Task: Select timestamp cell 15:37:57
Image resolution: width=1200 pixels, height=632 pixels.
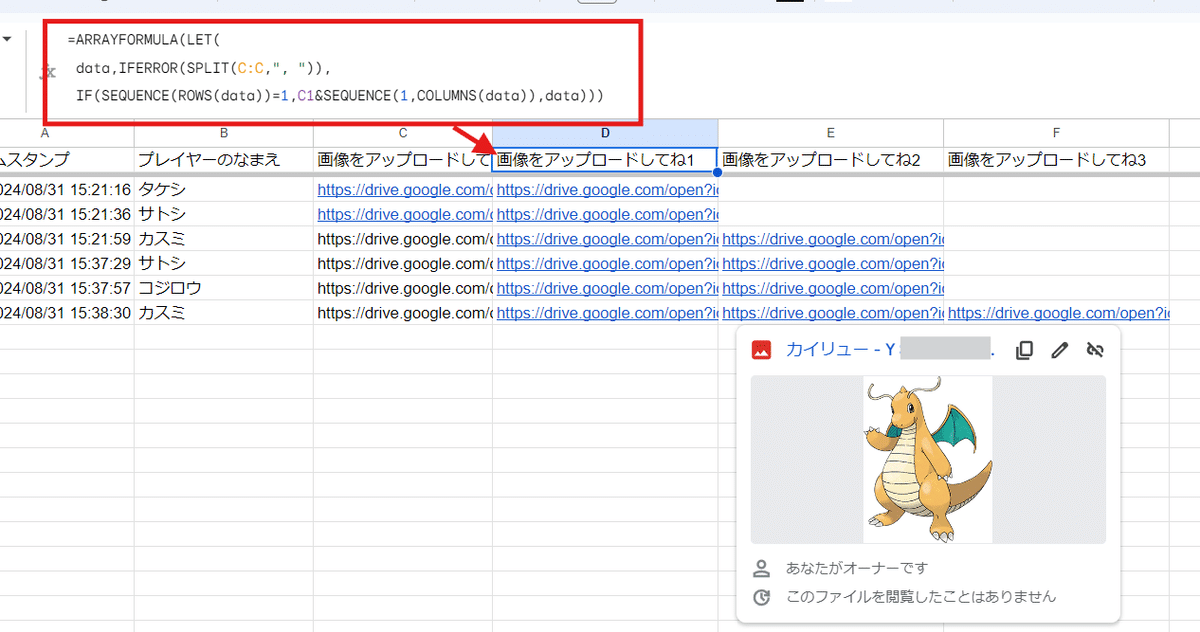Action: pos(67,288)
